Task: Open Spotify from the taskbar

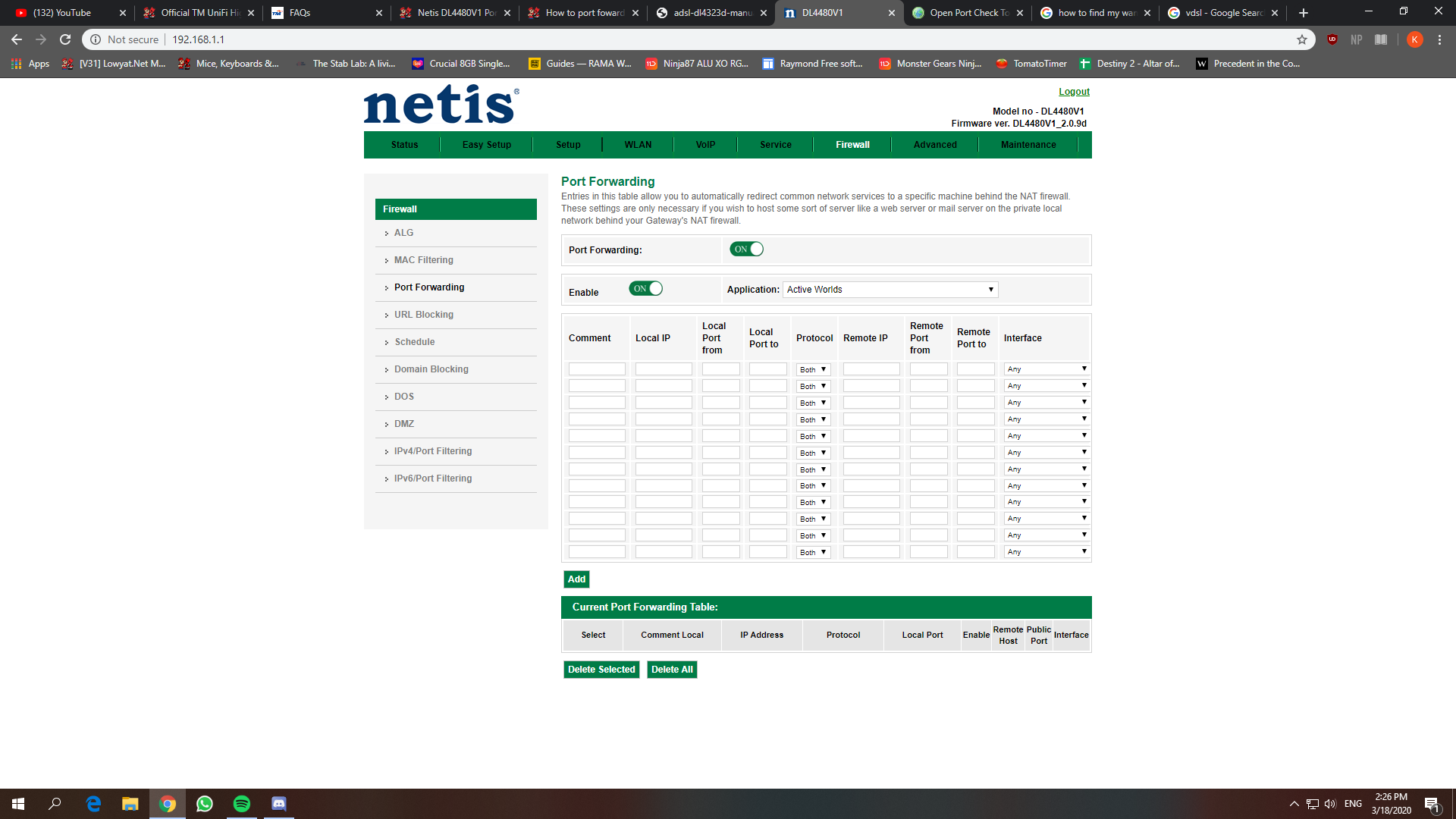Action: (x=242, y=804)
